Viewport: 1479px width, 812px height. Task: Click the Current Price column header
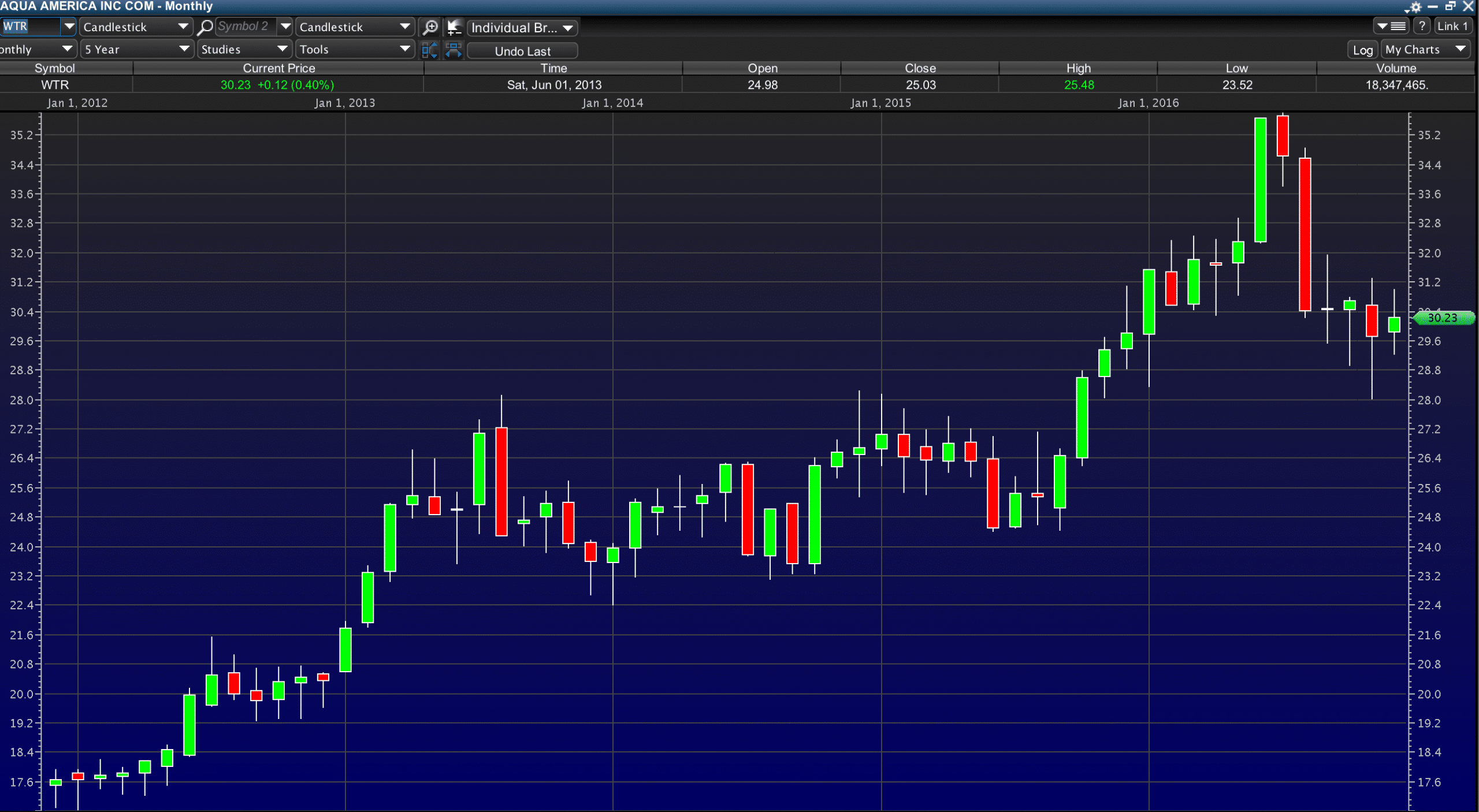[x=278, y=68]
